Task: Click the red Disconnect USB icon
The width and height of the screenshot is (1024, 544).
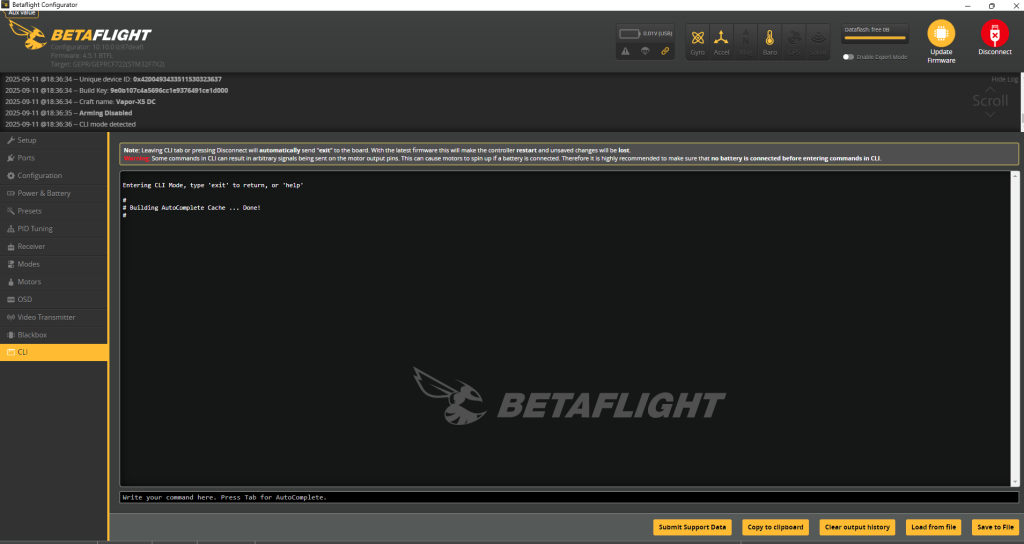Action: [995, 33]
